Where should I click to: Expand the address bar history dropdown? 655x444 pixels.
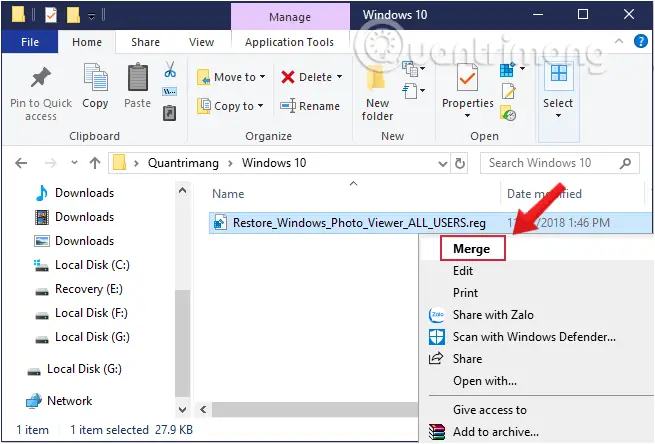tap(443, 163)
